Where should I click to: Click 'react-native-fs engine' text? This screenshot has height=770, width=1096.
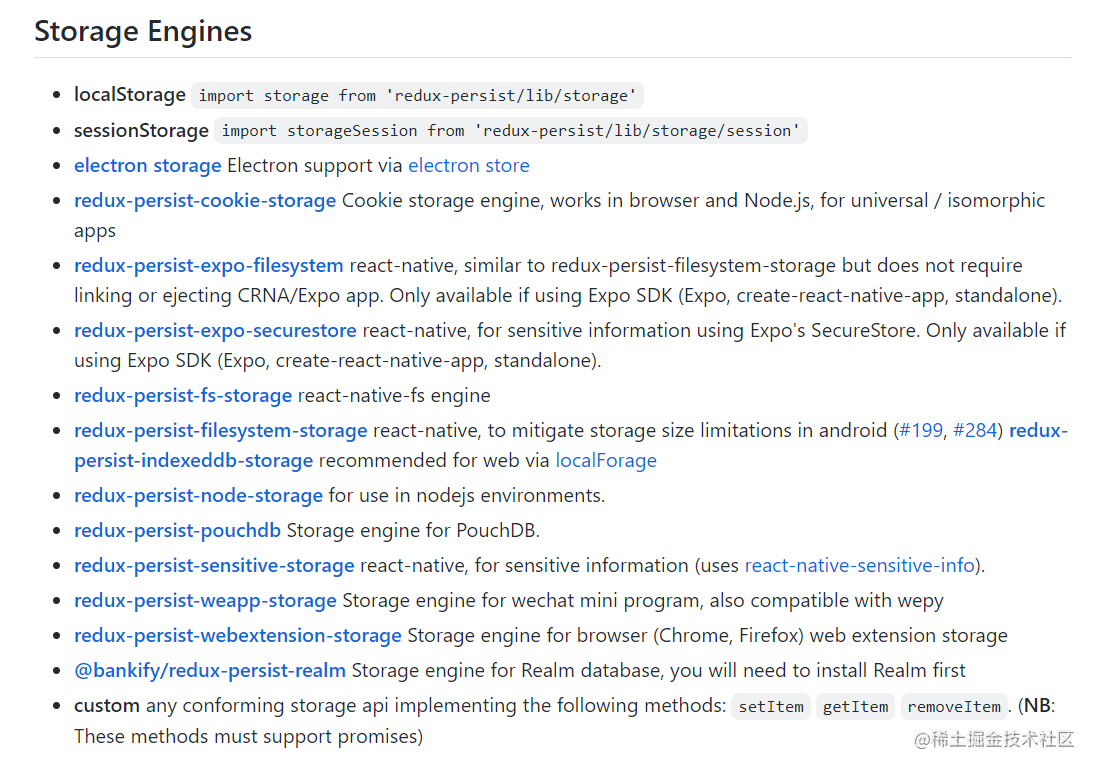point(394,395)
